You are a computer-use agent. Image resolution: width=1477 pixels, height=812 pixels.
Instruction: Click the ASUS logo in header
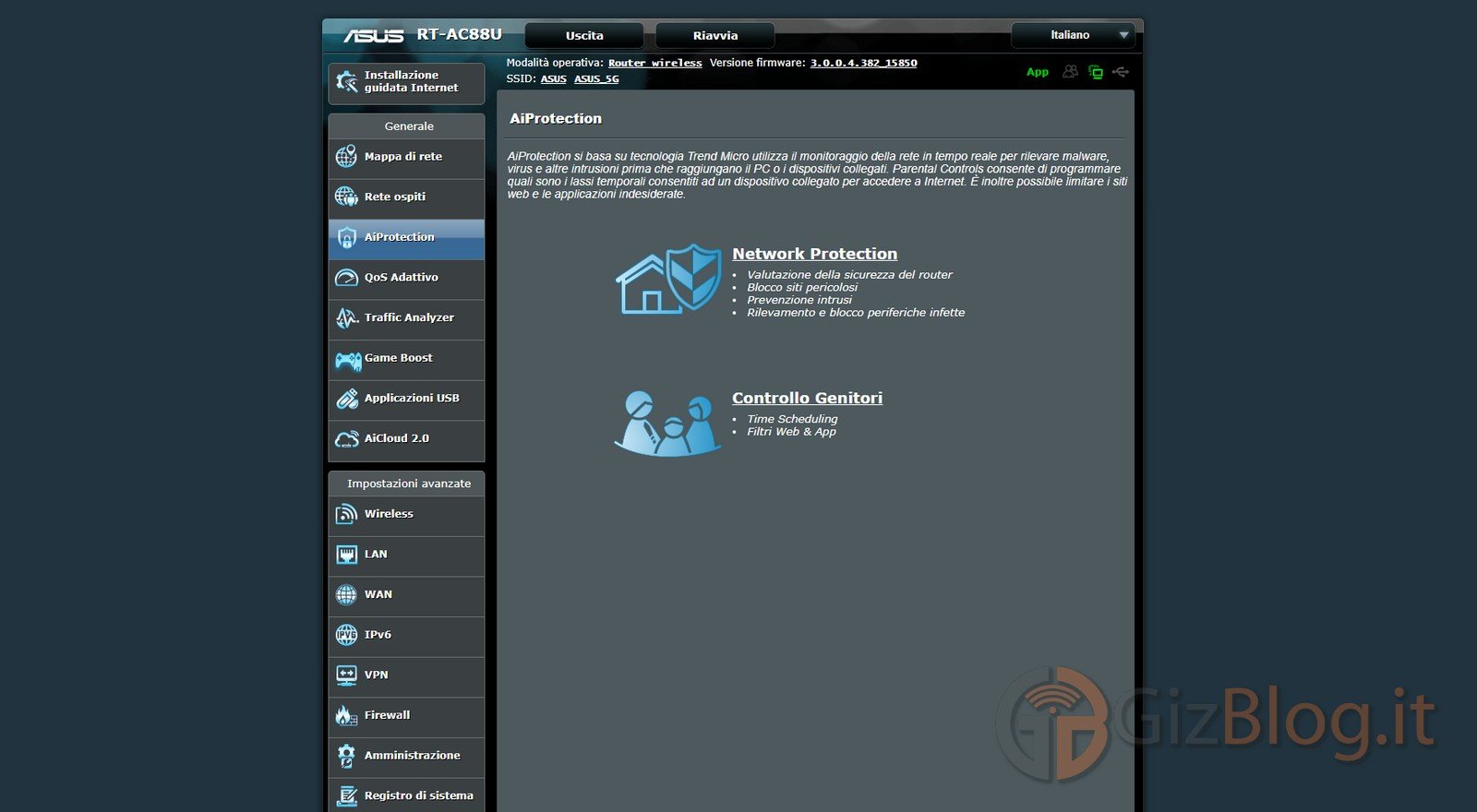tap(374, 35)
